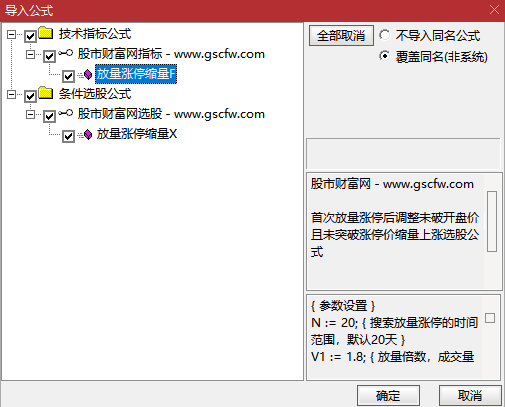Collapse the 技术指标公式 tree node
Screen dimensions: 505x407
point(11,34)
